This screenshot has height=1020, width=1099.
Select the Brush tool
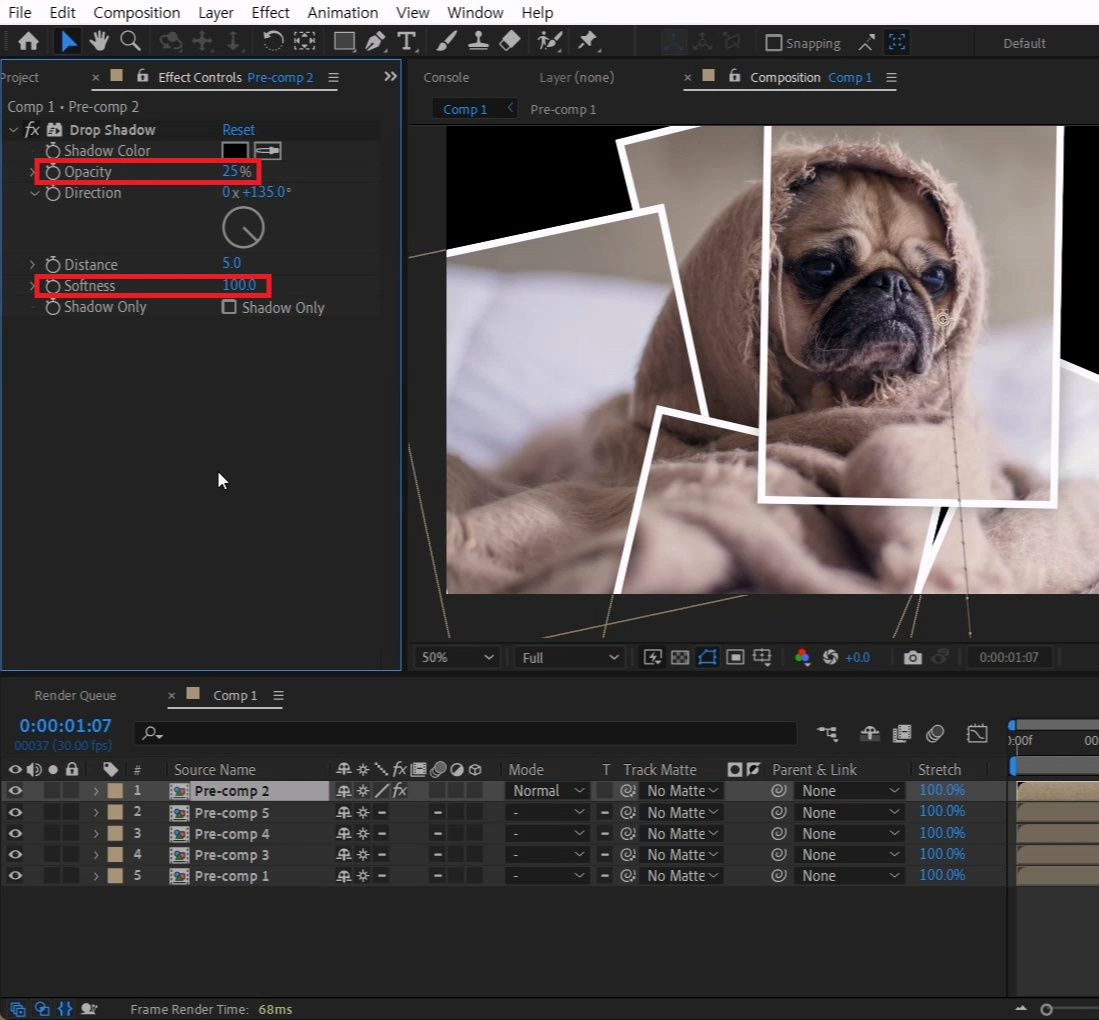tap(446, 42)
